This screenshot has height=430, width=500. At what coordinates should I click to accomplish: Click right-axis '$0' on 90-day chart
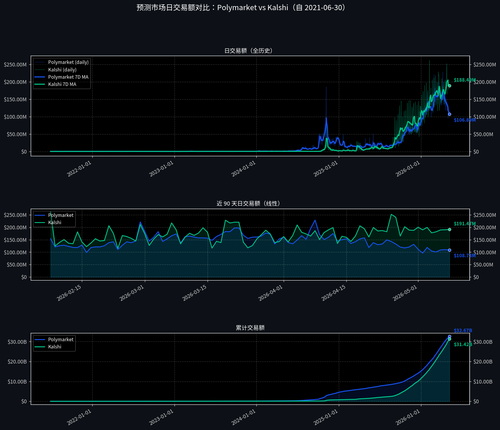pos(476,277)
